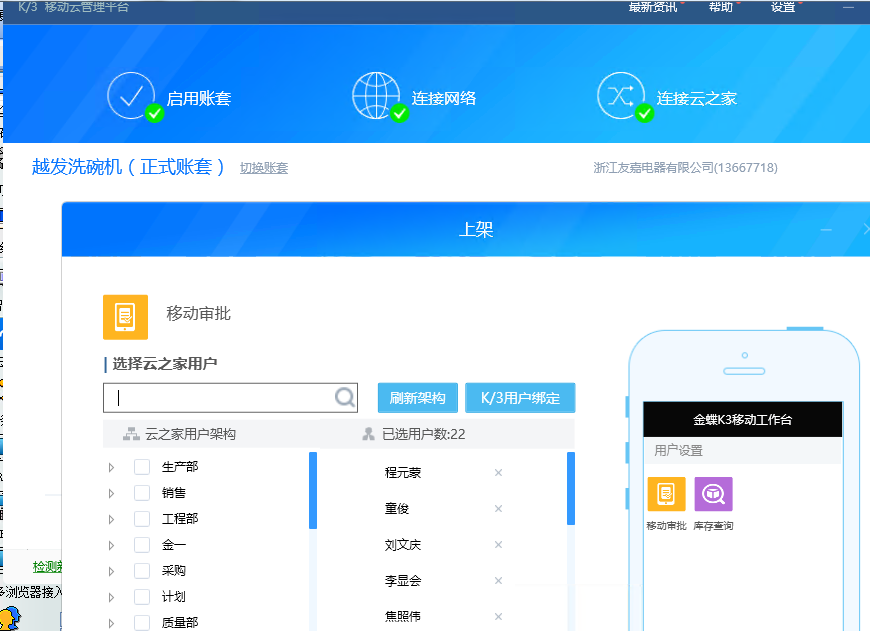Expand the 质量部 tree node
This screenshot has width=870, height=631.
[x=112, y=623]
